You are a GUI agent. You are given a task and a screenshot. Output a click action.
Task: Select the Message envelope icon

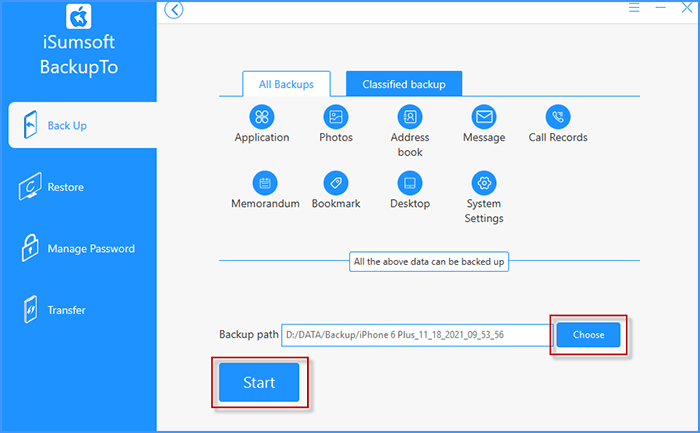pyautogui.click(x=484, y=117)
